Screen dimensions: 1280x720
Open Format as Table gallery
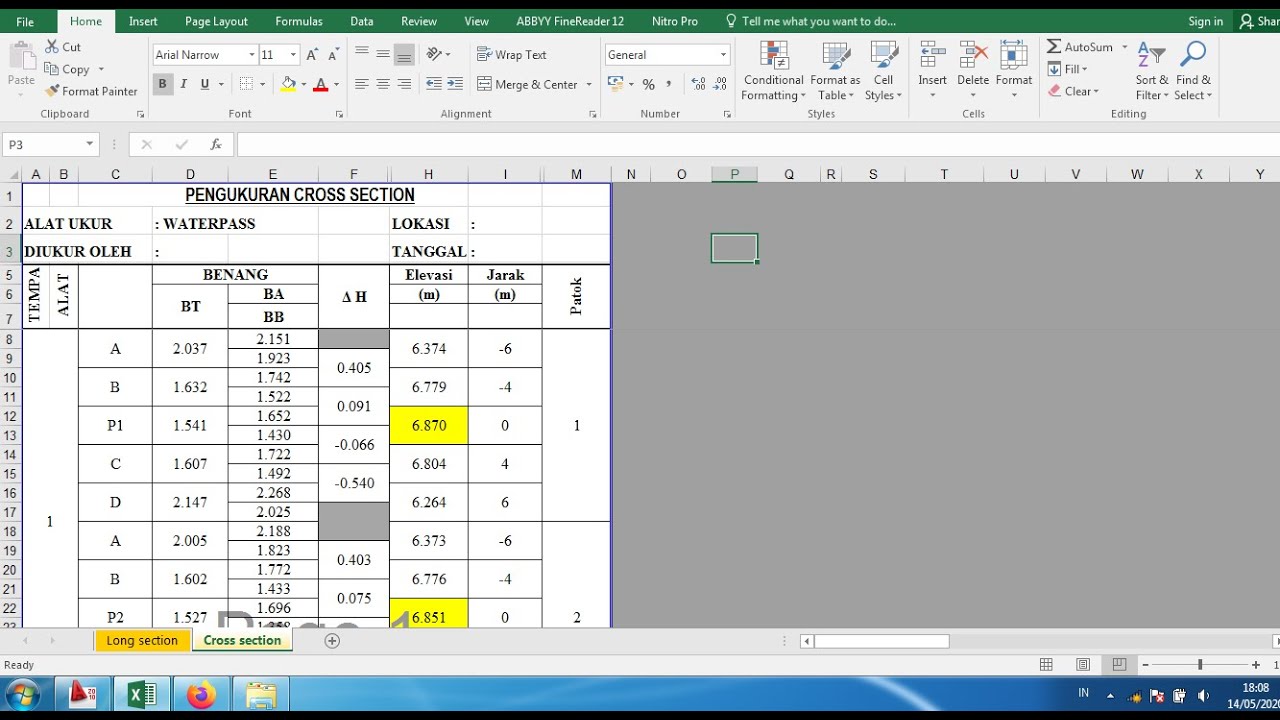click(x=834, y=71)
